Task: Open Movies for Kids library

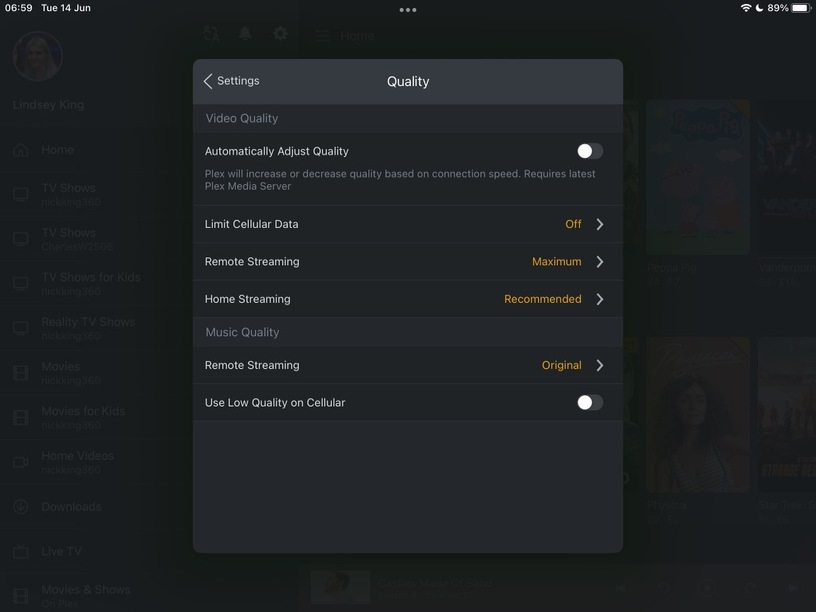Action: (83, 417)
